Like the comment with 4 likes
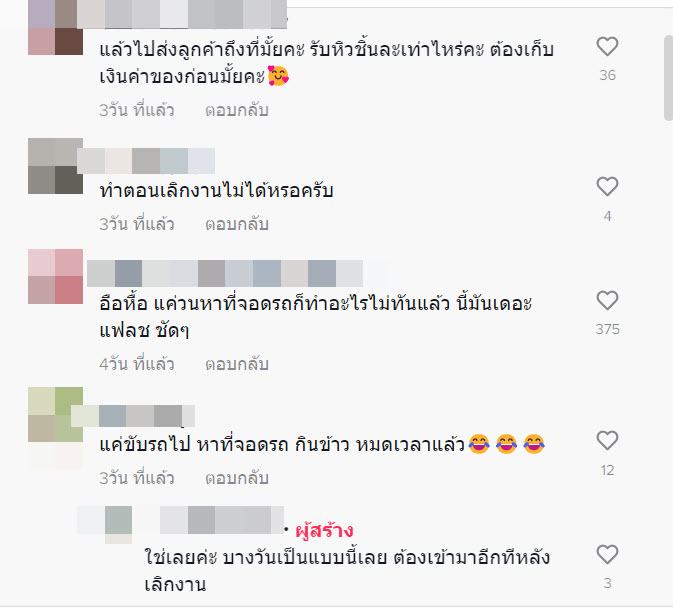Image resolution: width=673 pixels, height=608 pixels. point(607,187)
